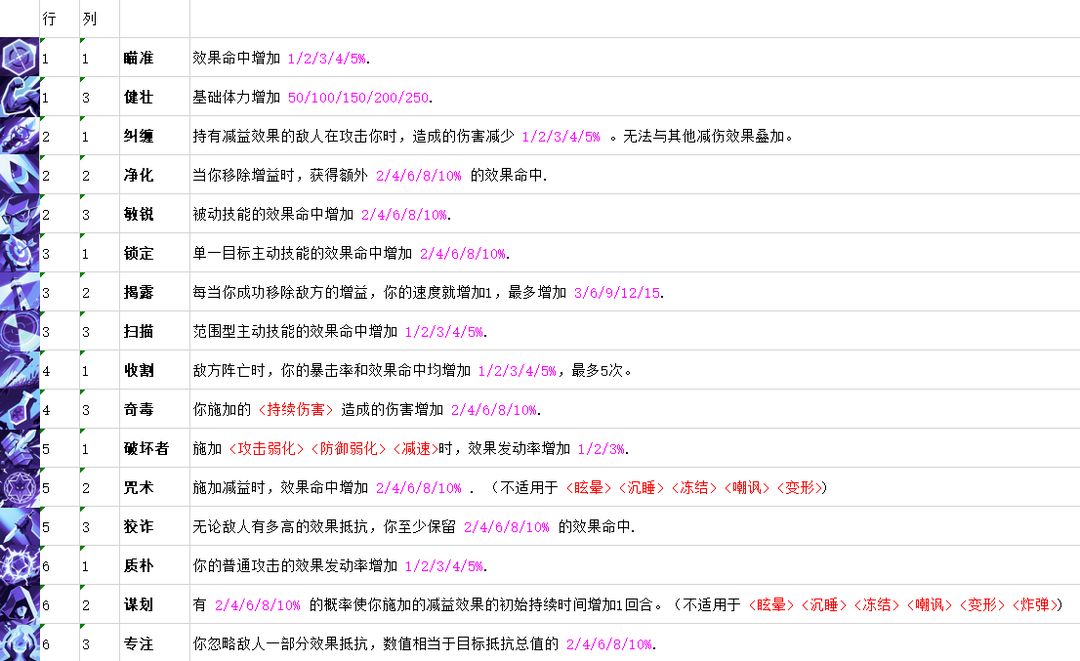
Task: Select the 行 header cell
Action: point(59,19)
